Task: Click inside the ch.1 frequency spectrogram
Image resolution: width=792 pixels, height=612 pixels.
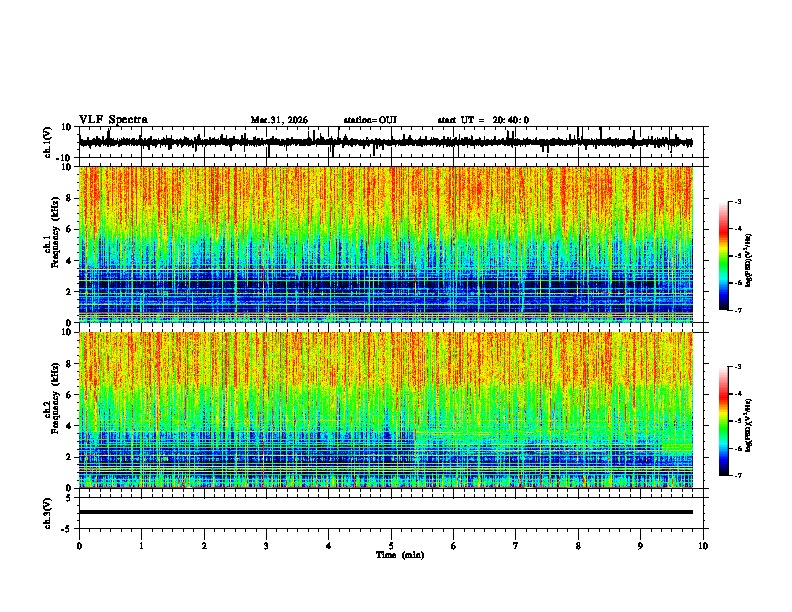Action: tap(386, 244)
